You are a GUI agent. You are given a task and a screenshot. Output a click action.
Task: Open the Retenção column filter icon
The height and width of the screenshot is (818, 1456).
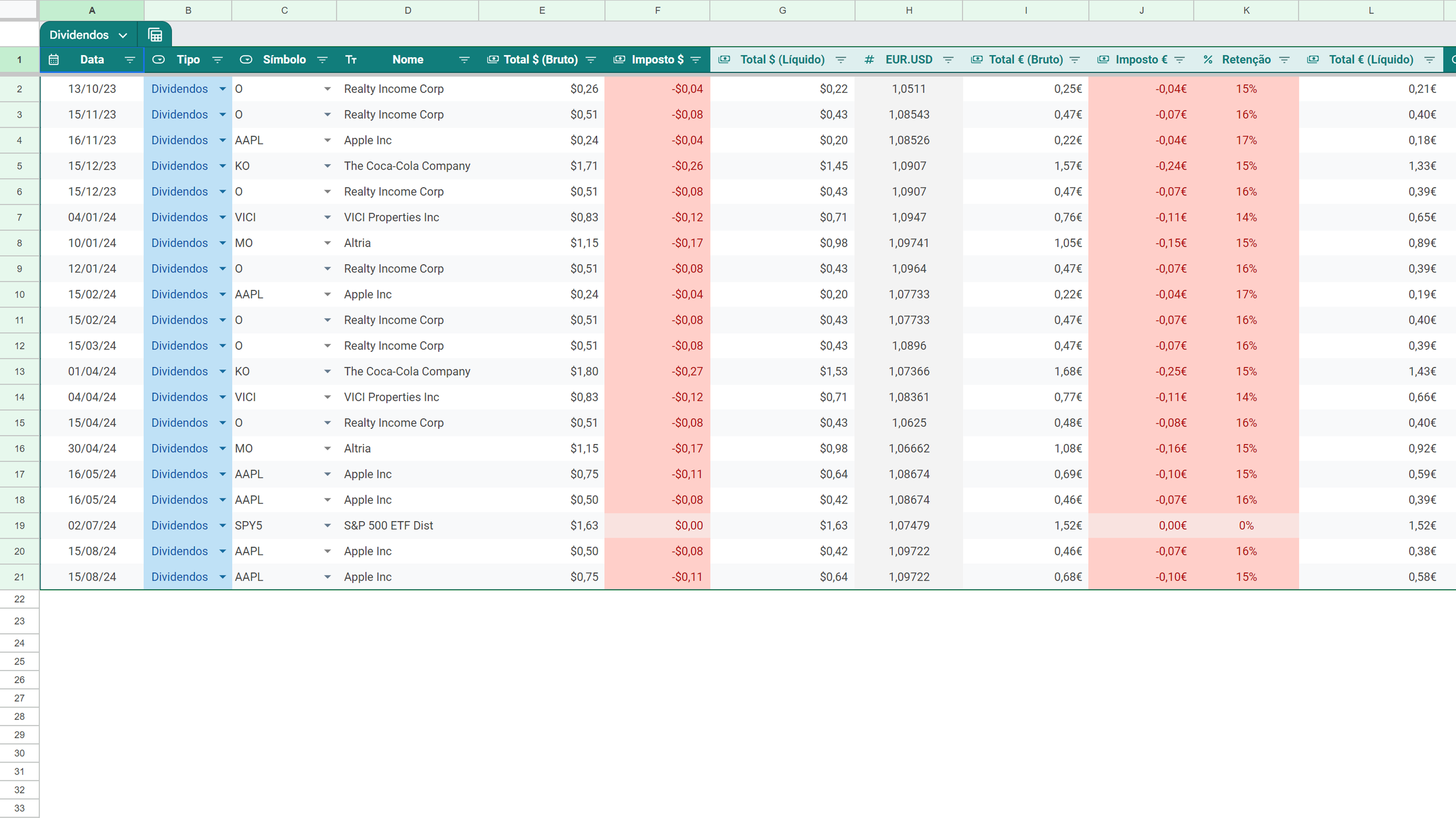(1284, 60)
